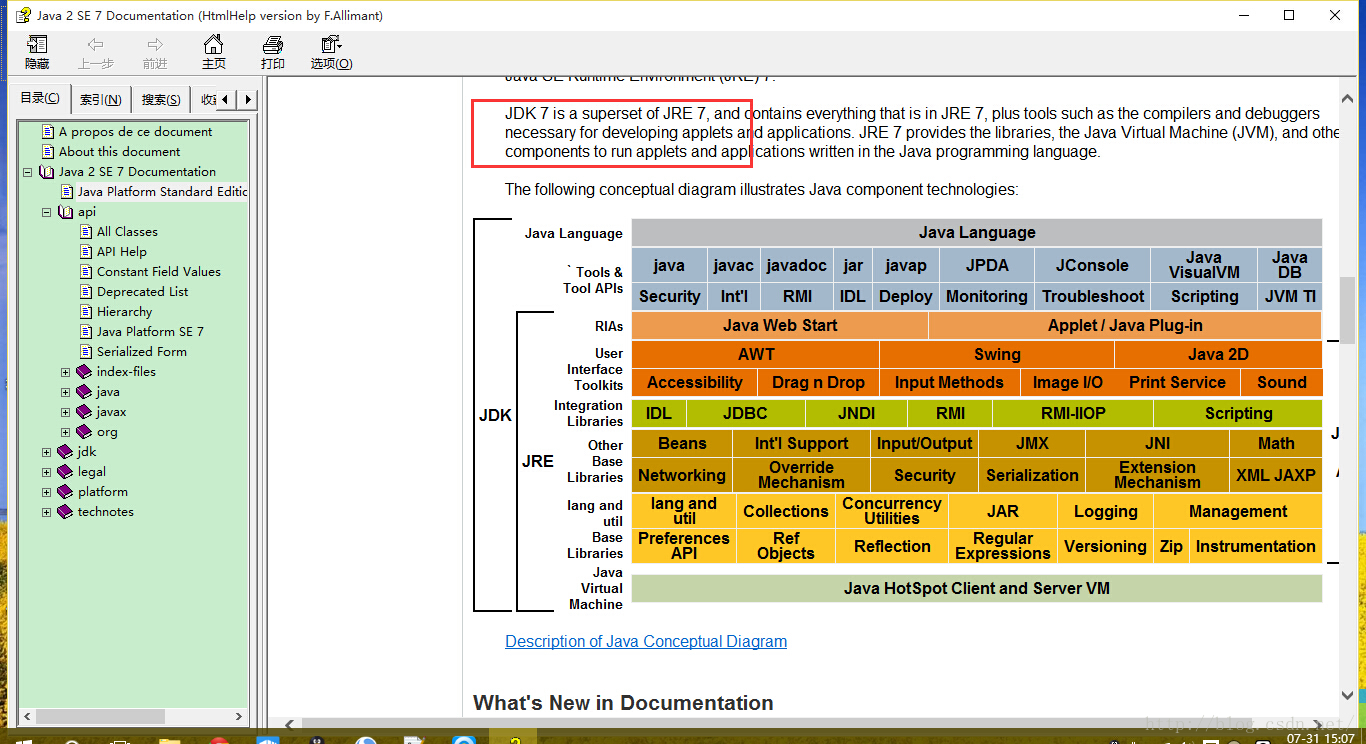Go forward with the 前进 toolbar icon

[155, 45]
